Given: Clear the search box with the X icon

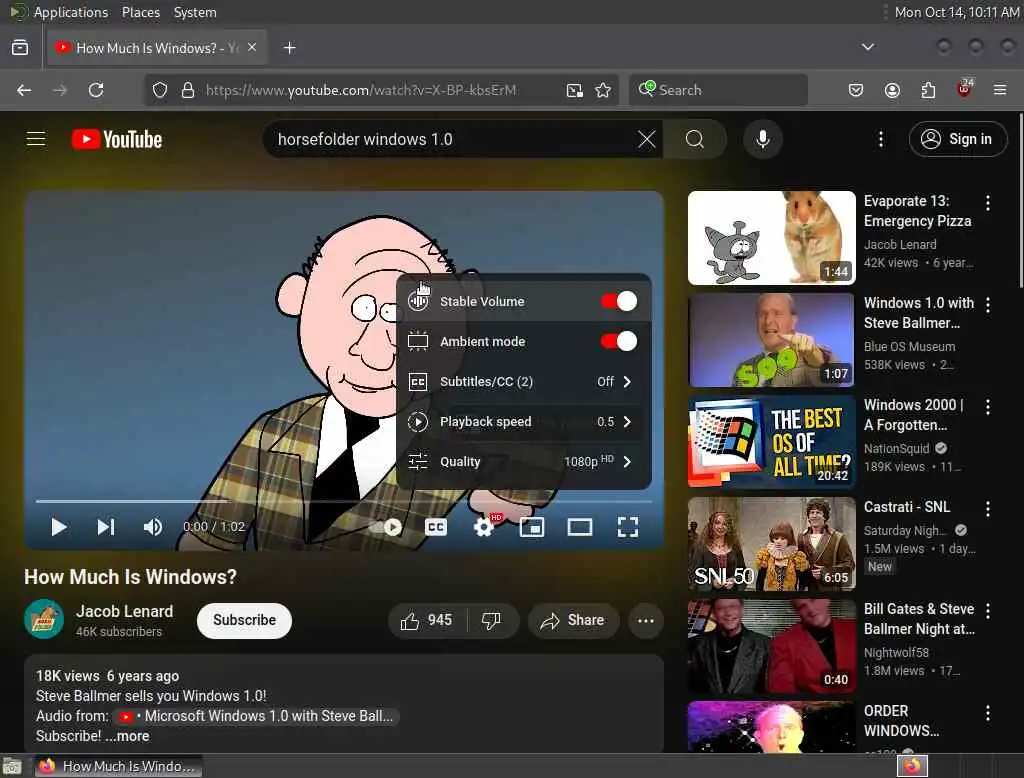Looking at the screenshot, I should [x=647, y=139].
